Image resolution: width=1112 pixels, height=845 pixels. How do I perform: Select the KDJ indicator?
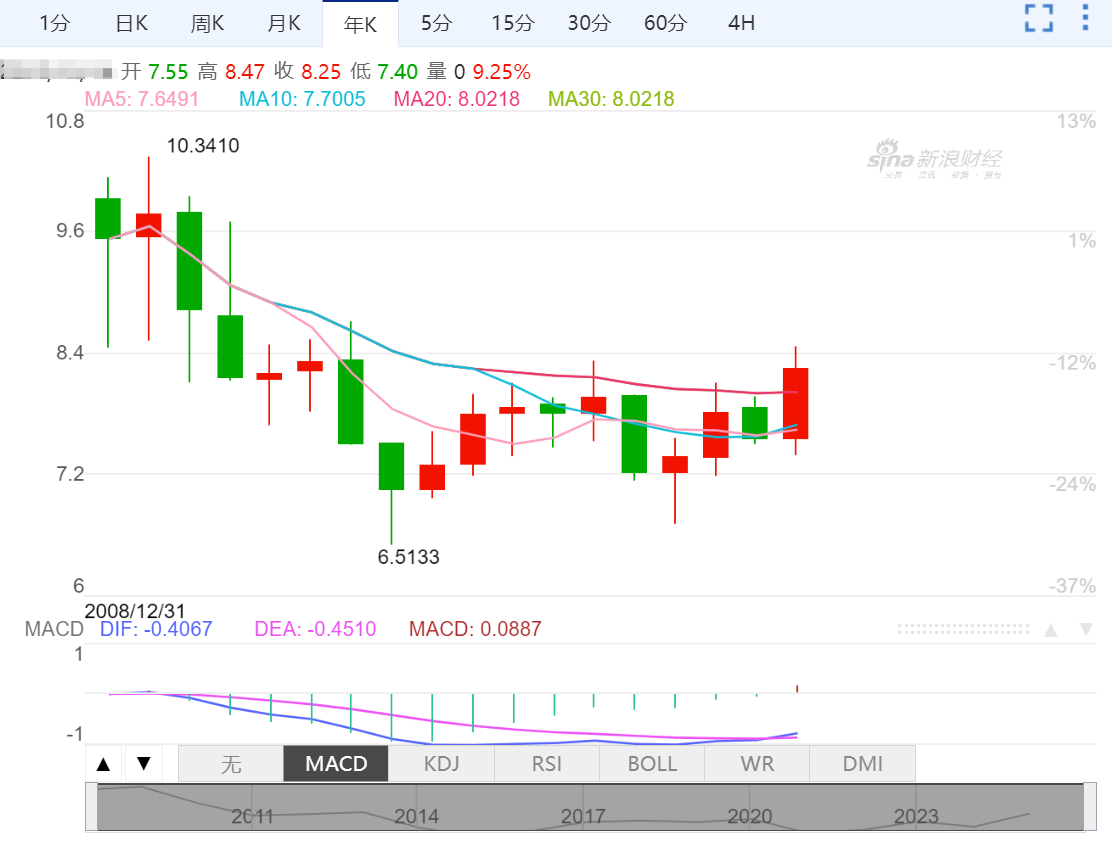(x=441, y=764)
